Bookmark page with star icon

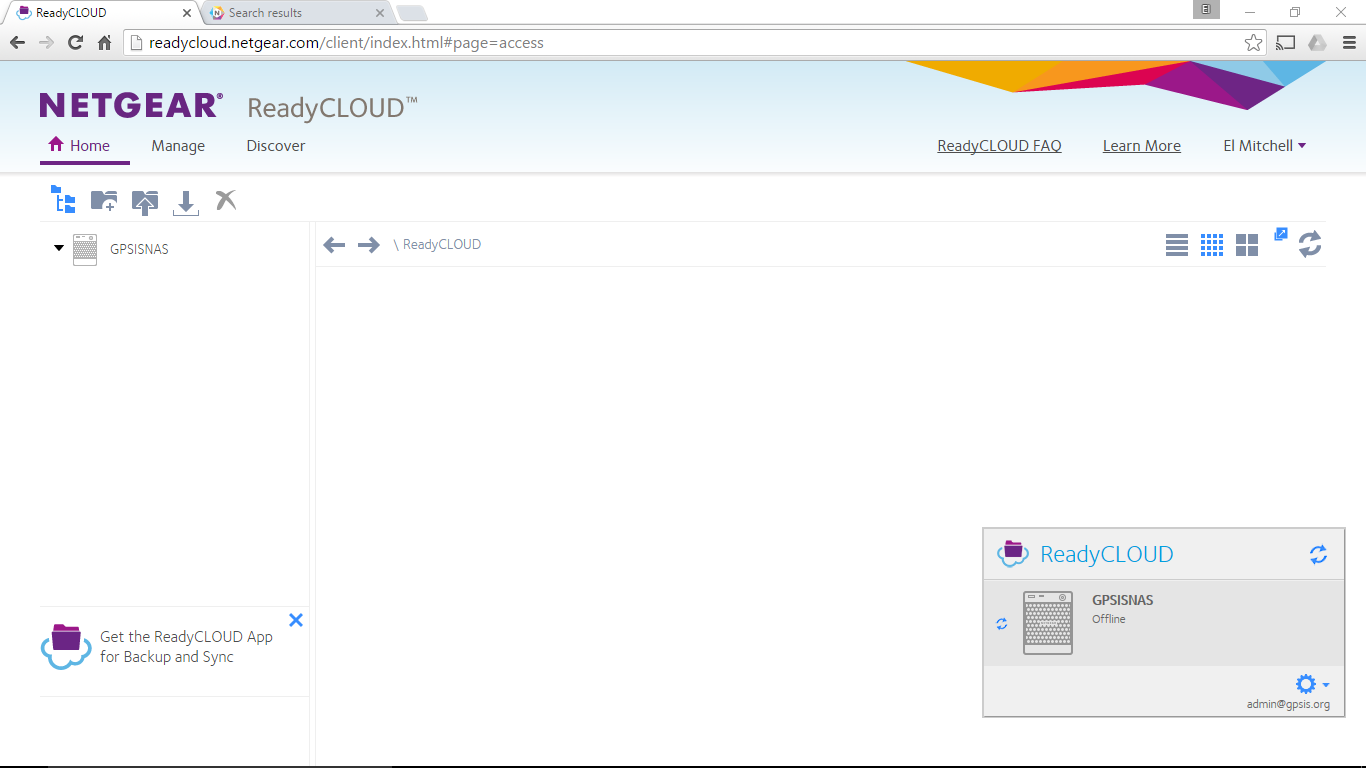click(1253, 43)
